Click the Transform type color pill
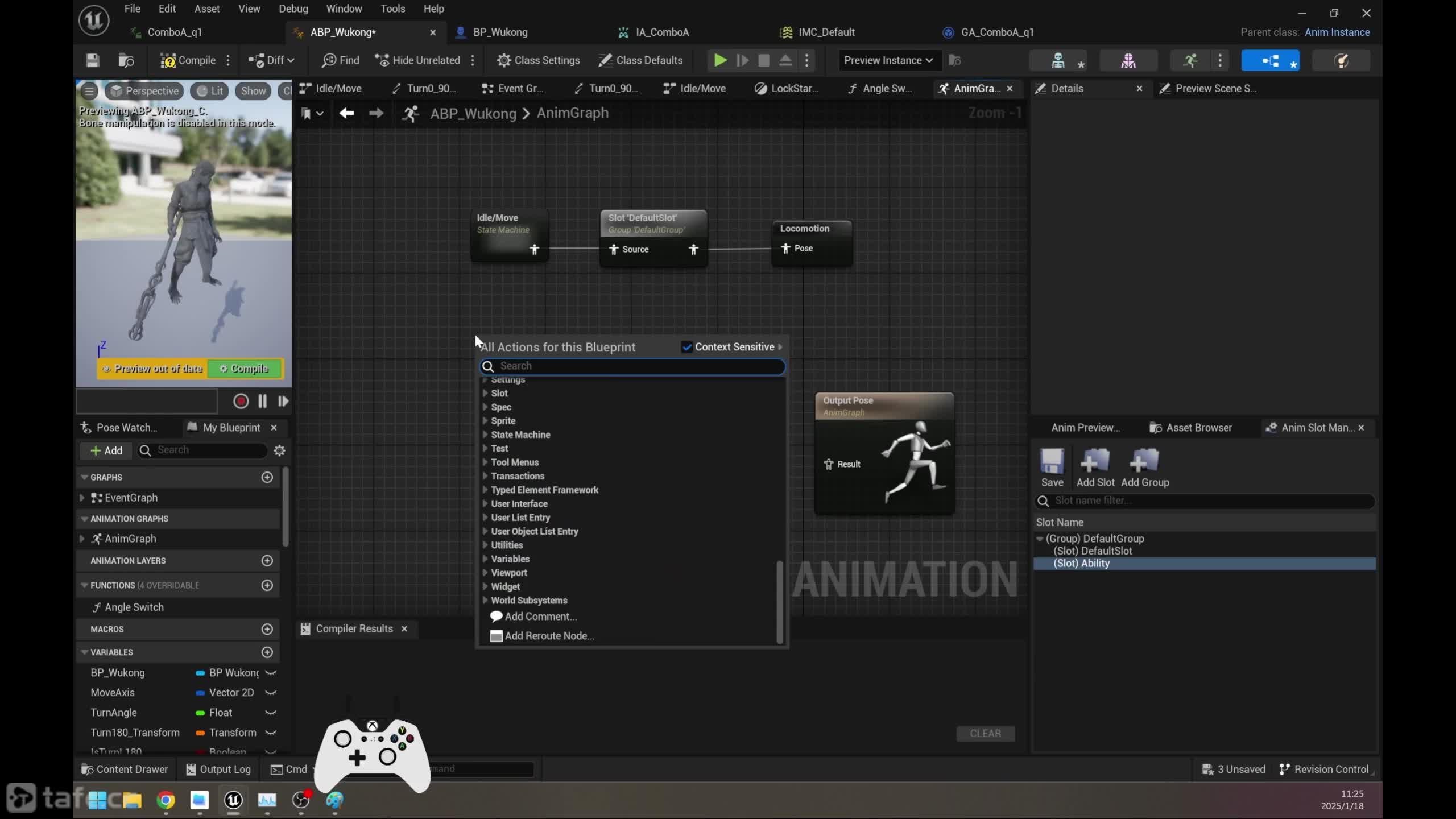 point(200,733)
